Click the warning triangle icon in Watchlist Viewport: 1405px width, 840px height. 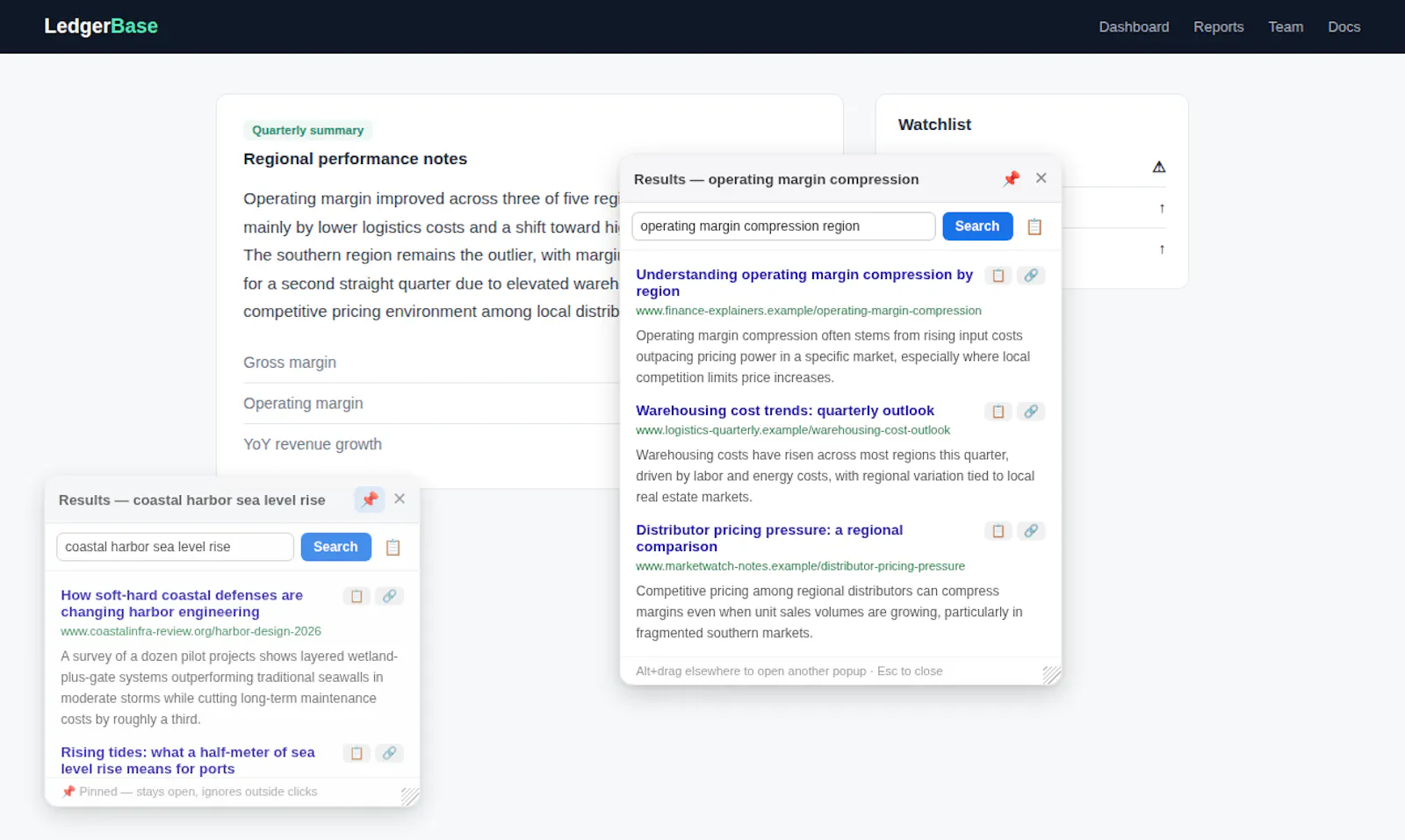coord(1159,167)
